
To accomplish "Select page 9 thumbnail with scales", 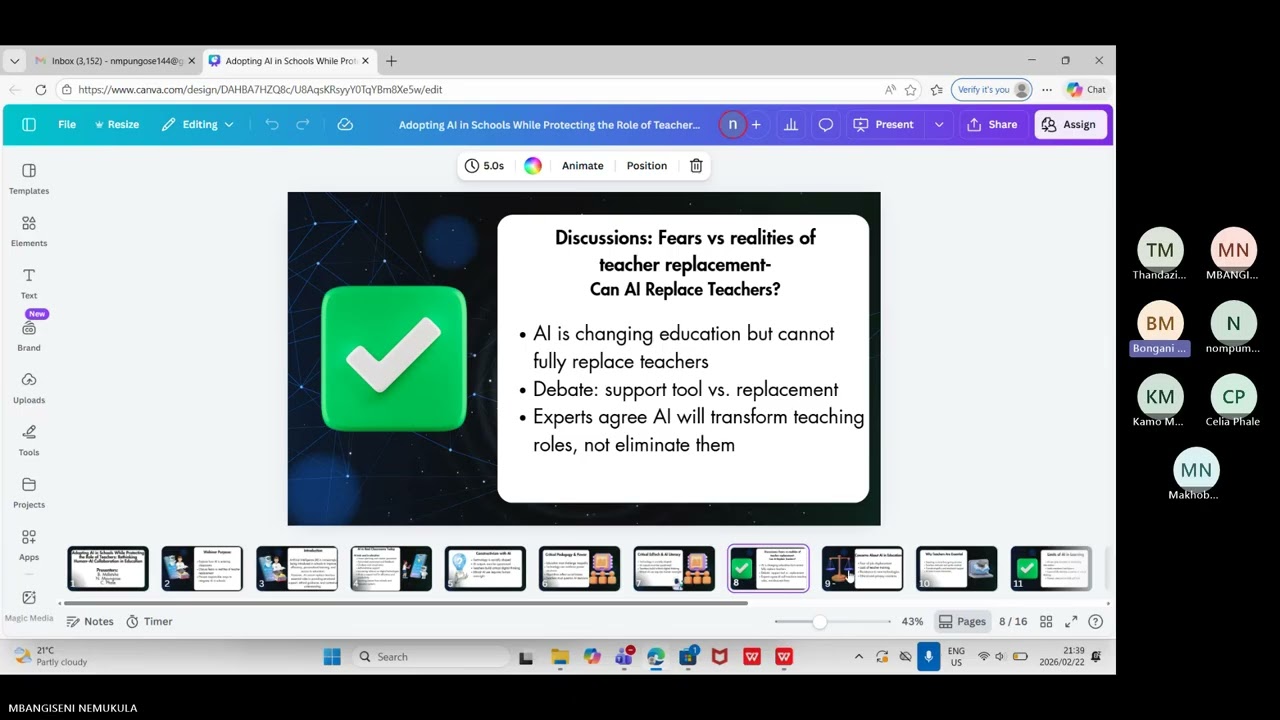I will point(862,568).
